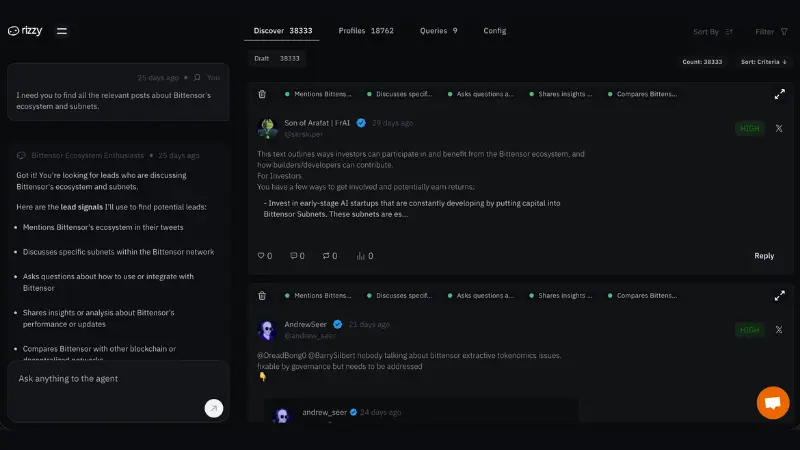This screenshot has width=800, height=450.
Task: Expand the Son of Arafat post fullscreen
Action: coord(779,95)
